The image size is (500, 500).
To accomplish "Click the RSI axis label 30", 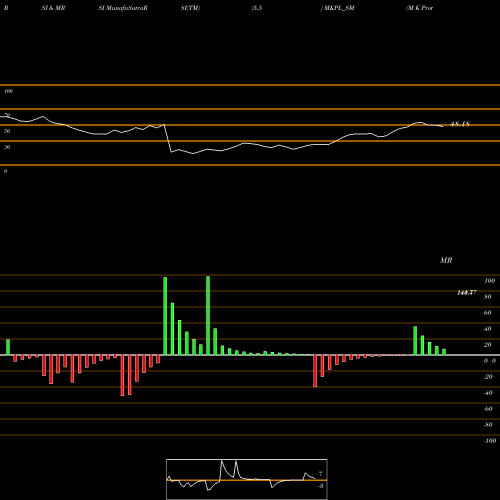I will tap(7, 147).
